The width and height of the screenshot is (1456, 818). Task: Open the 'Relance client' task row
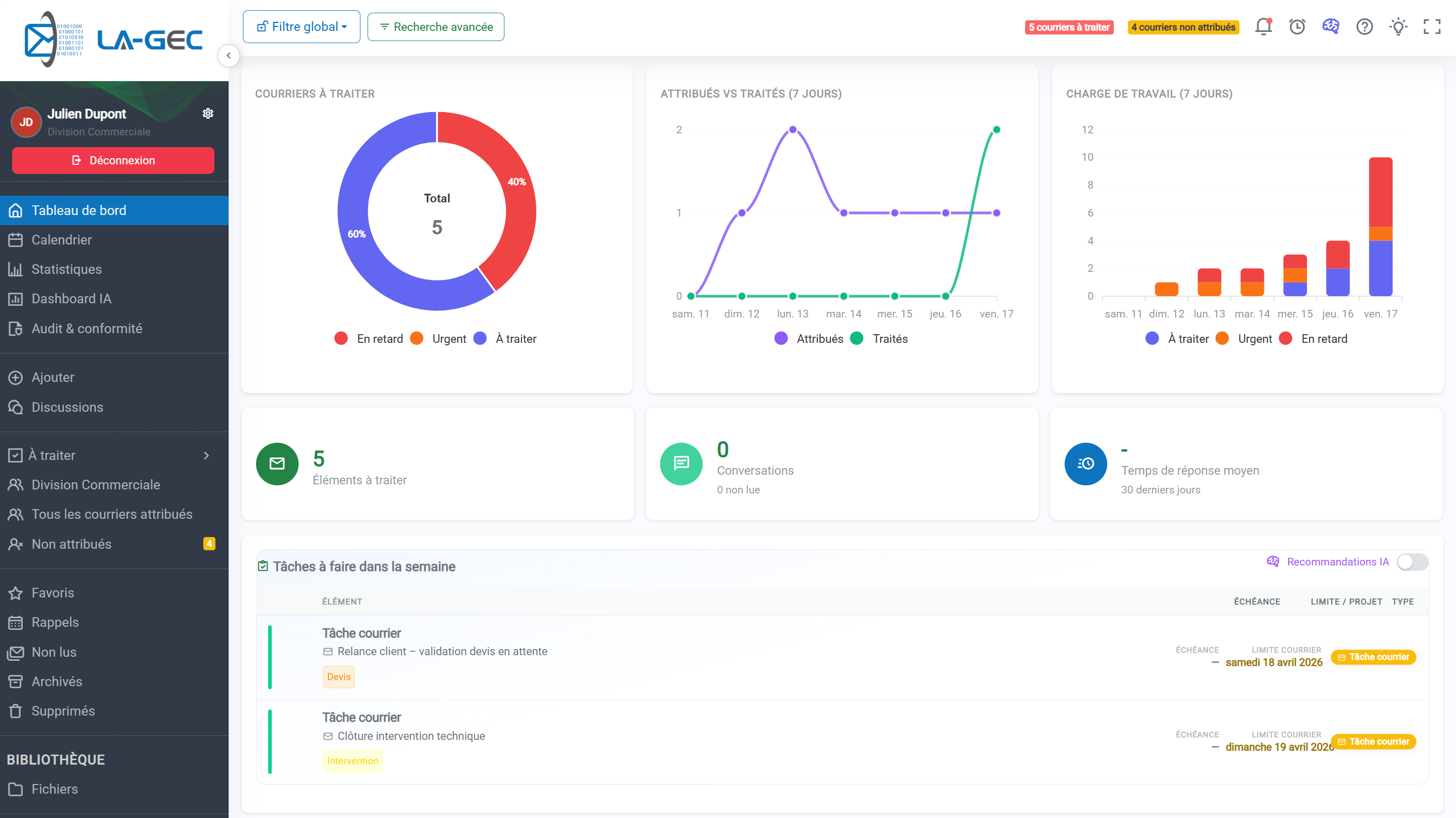point(442,651)
